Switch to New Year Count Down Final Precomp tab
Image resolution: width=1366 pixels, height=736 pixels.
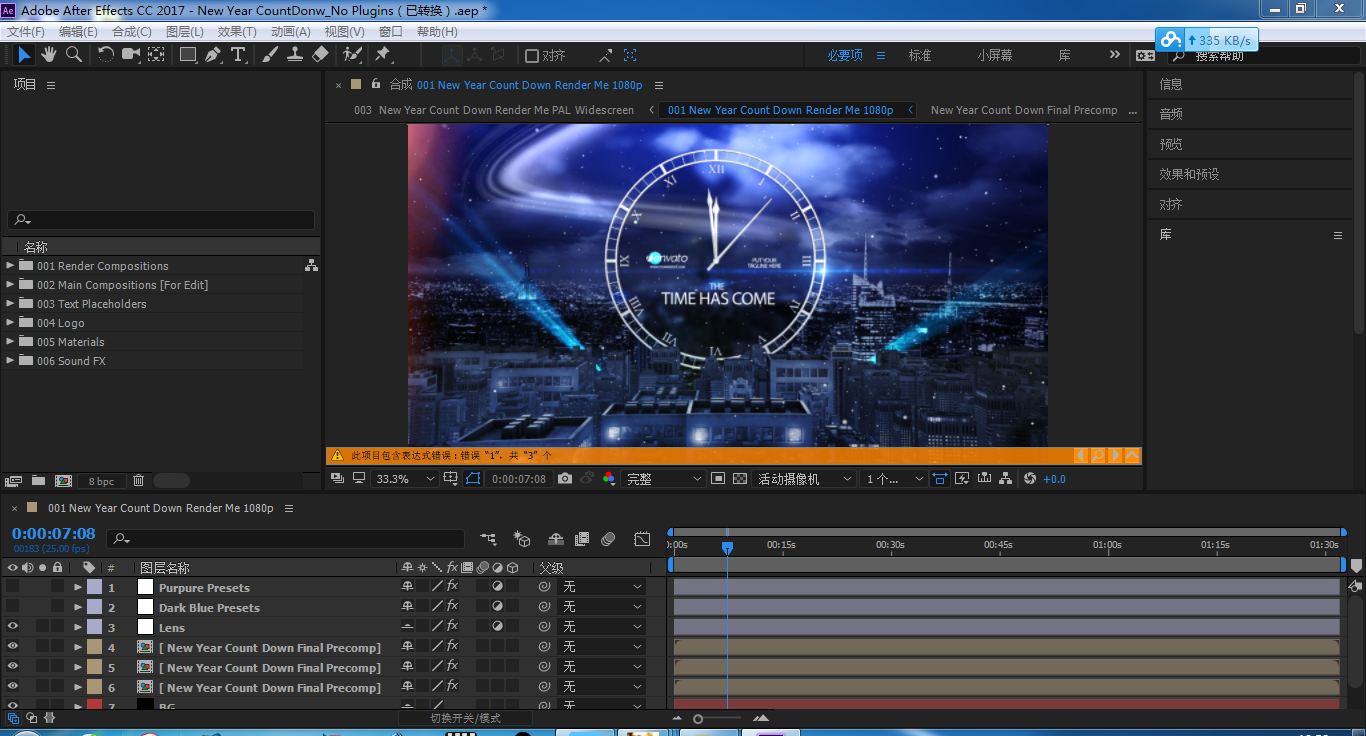click(1024, 110)
